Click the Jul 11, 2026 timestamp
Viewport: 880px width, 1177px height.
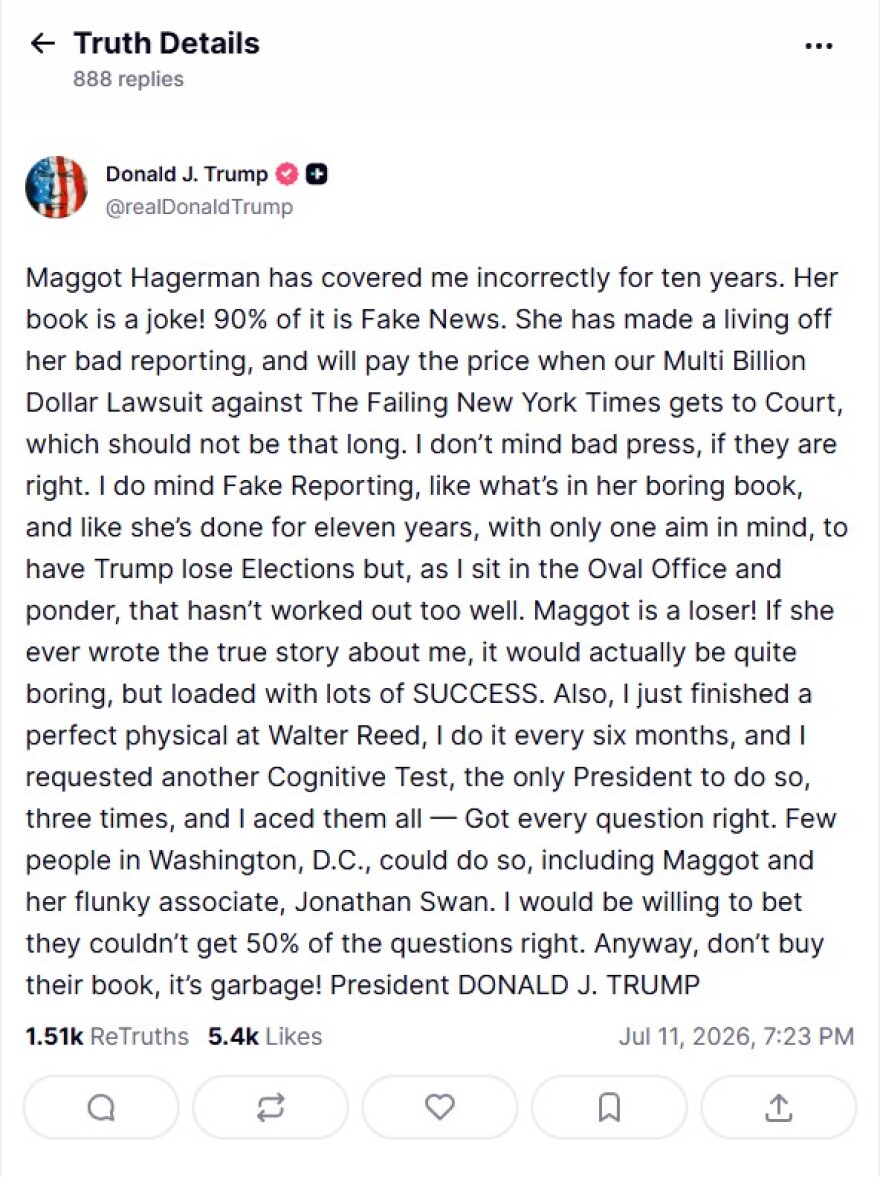coord(736,1037)
